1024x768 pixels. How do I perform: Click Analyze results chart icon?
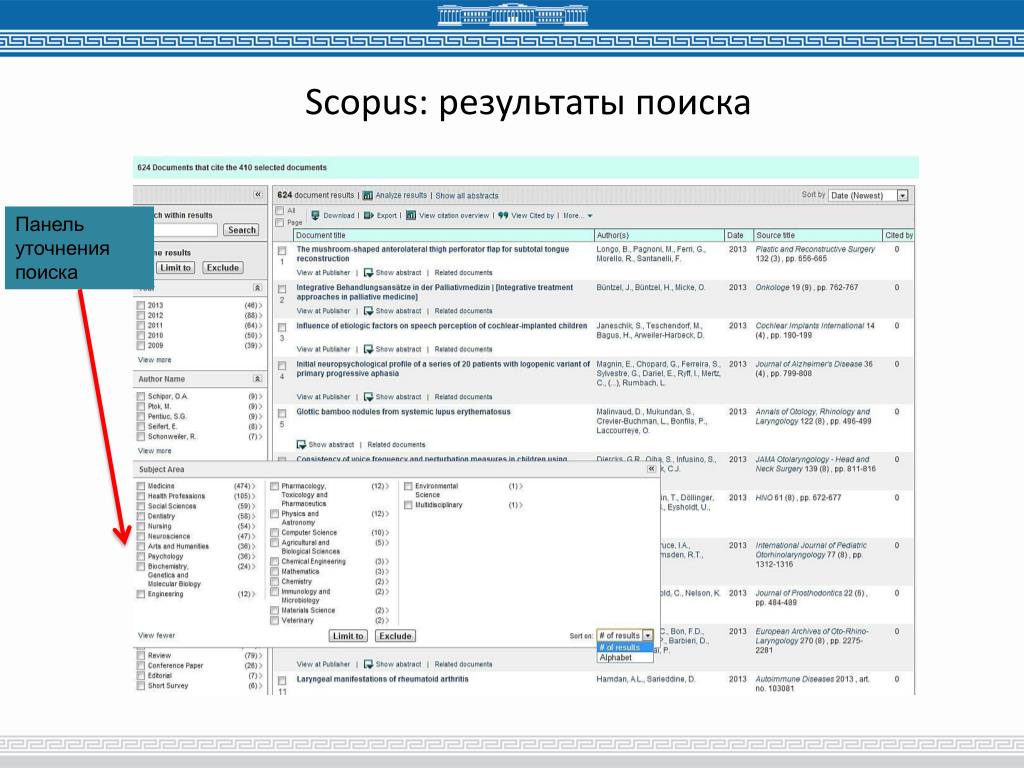(x=368, y=195)
